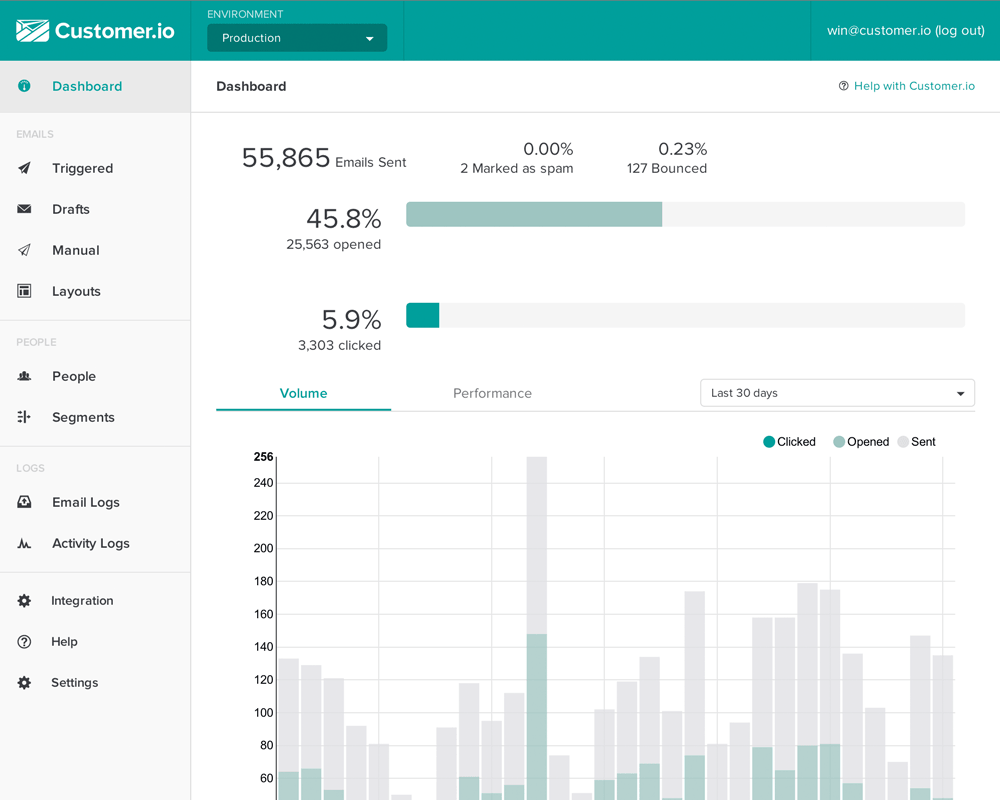Click the Dashboard sidebar icon
This screenshot has width=1000, height=800.
(24, 86)
